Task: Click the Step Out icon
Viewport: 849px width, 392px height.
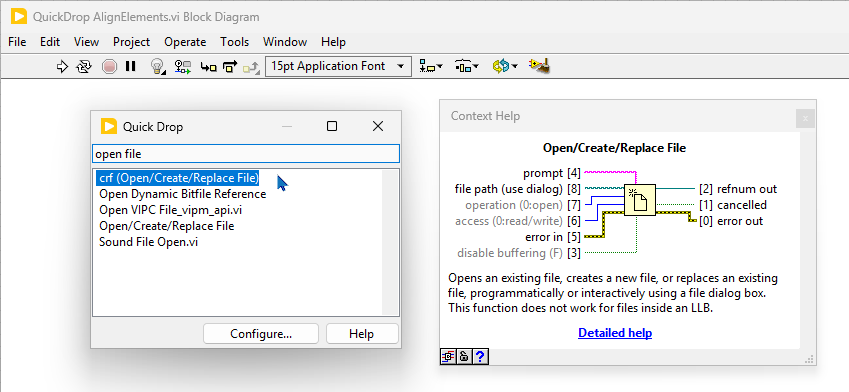Action: [251, 67]
